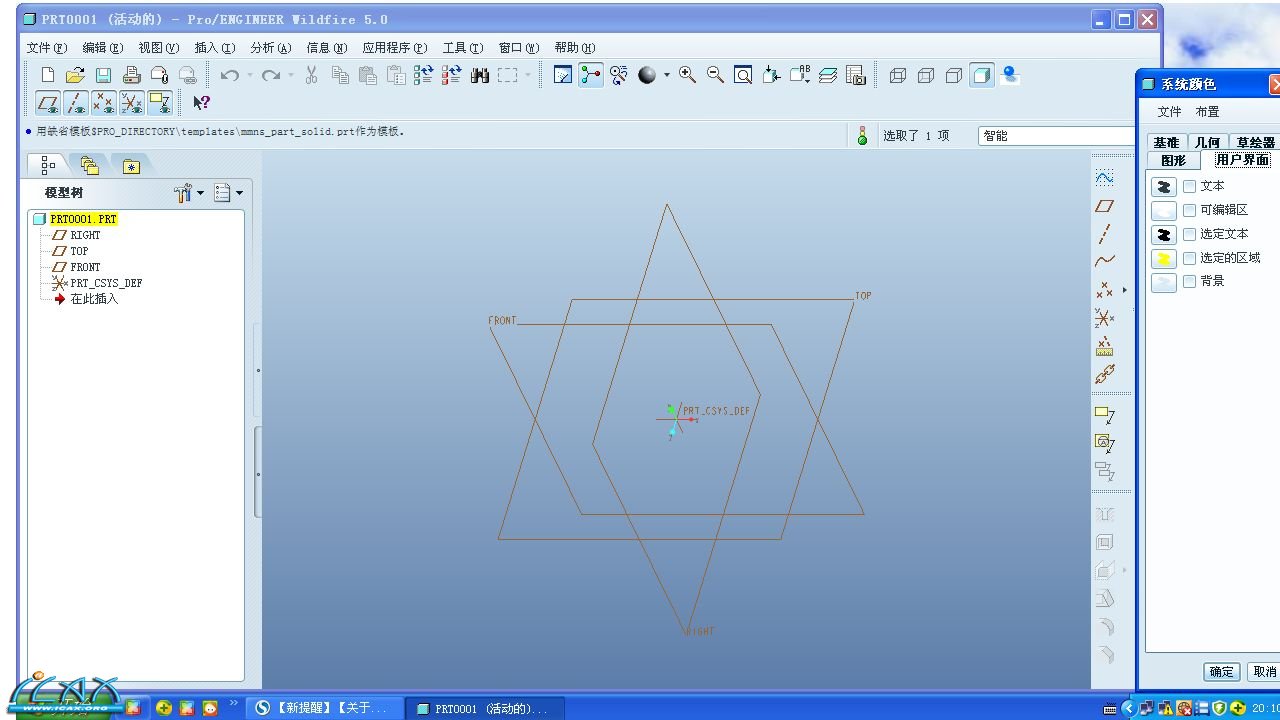This screenshot has height=720, width=1280.
Task: Click the scissors Cut icon
Action: click(311, 75)
